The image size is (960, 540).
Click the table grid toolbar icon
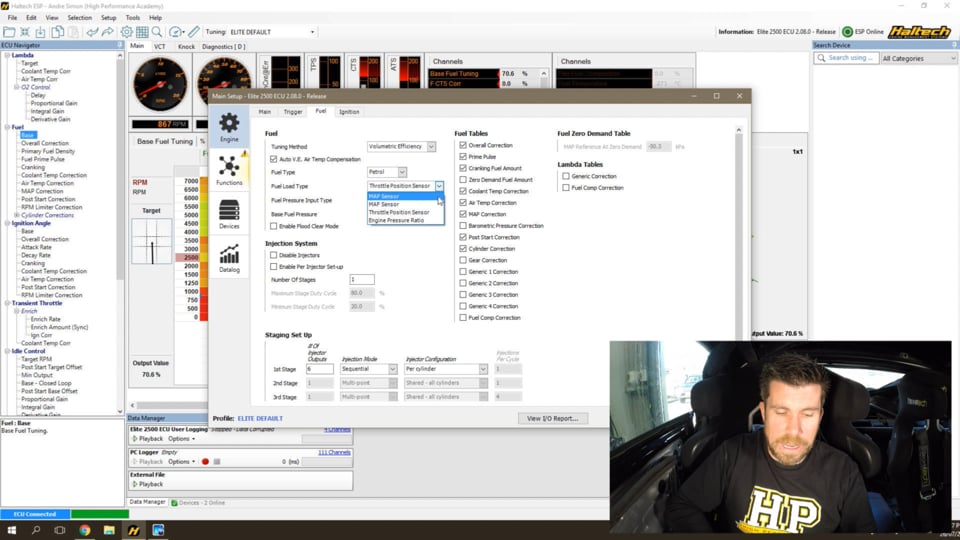point(142,32)
